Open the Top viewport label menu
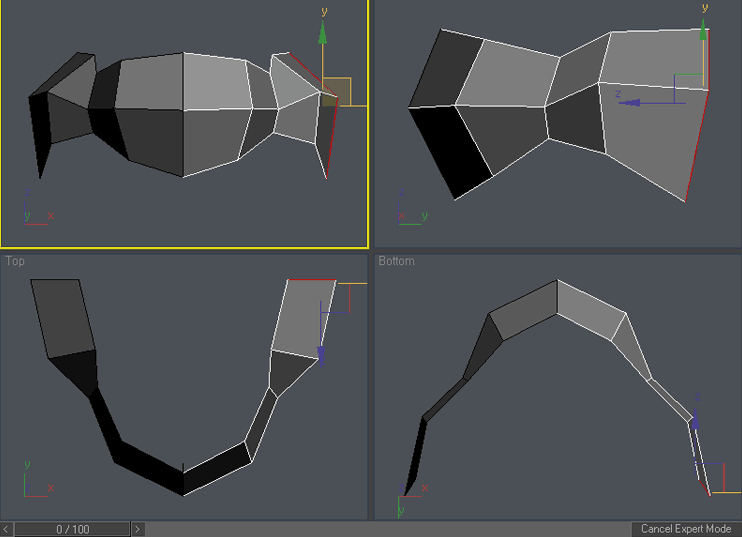This screenshot has width=742, height=537. (15, 261)
